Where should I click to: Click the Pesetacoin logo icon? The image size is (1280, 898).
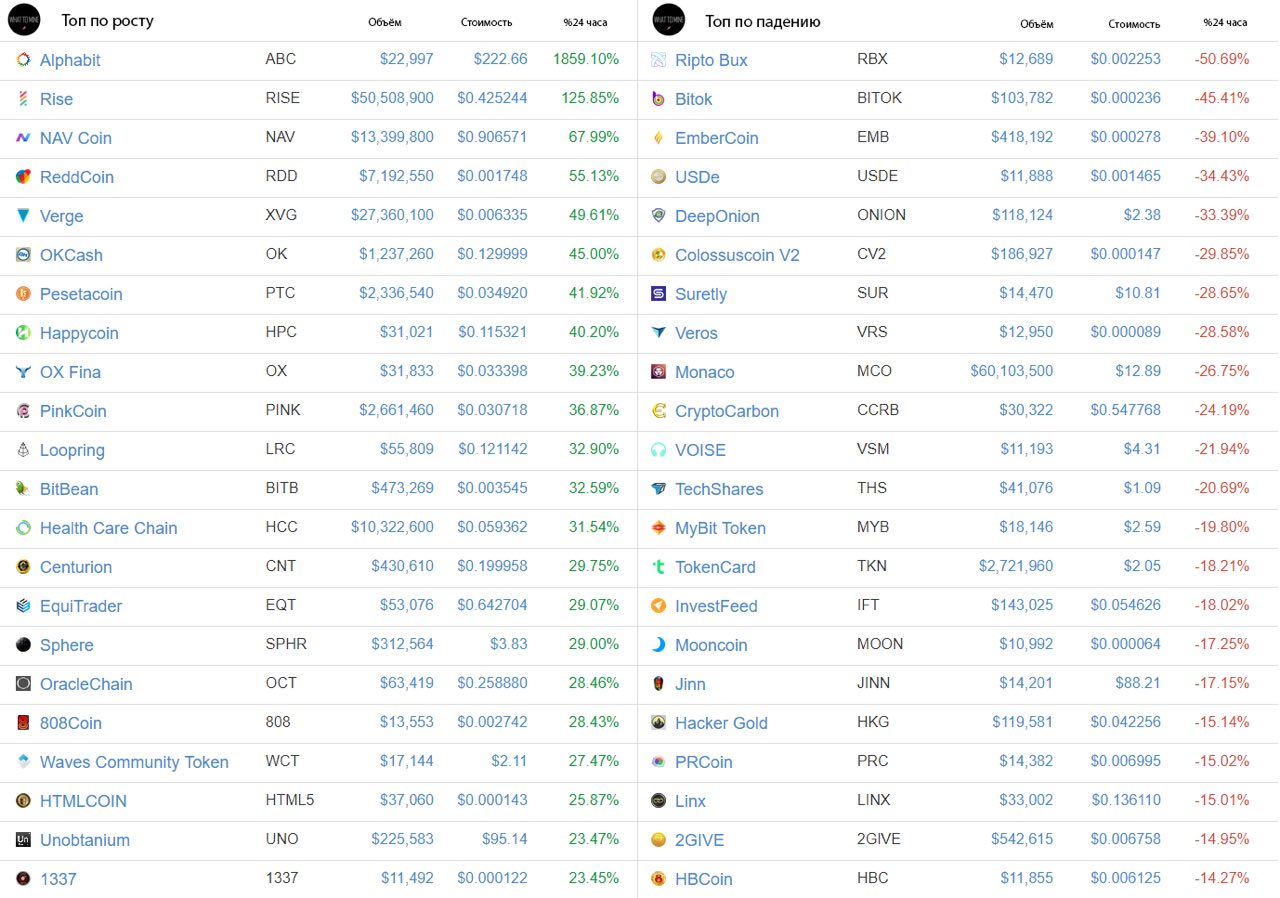tap(23, 294)
